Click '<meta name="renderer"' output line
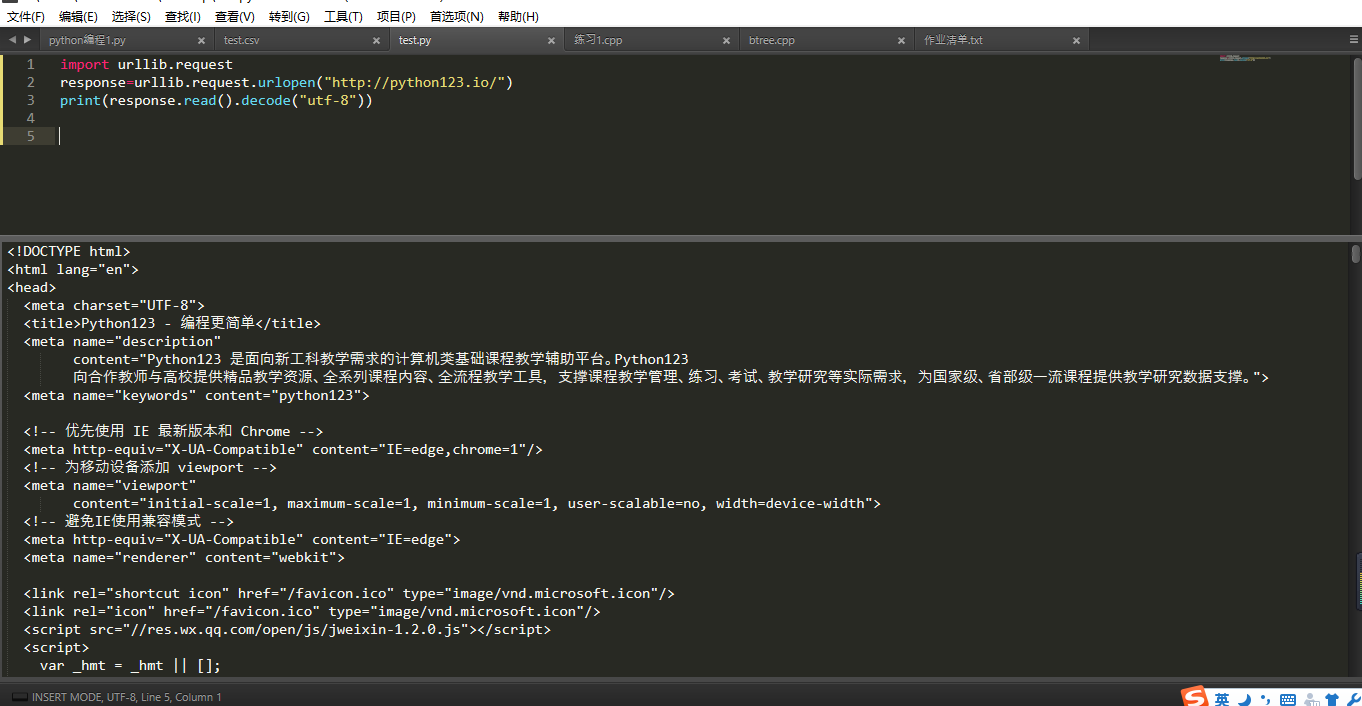Viewport: 1362px width, 706px height. (184, 557)
